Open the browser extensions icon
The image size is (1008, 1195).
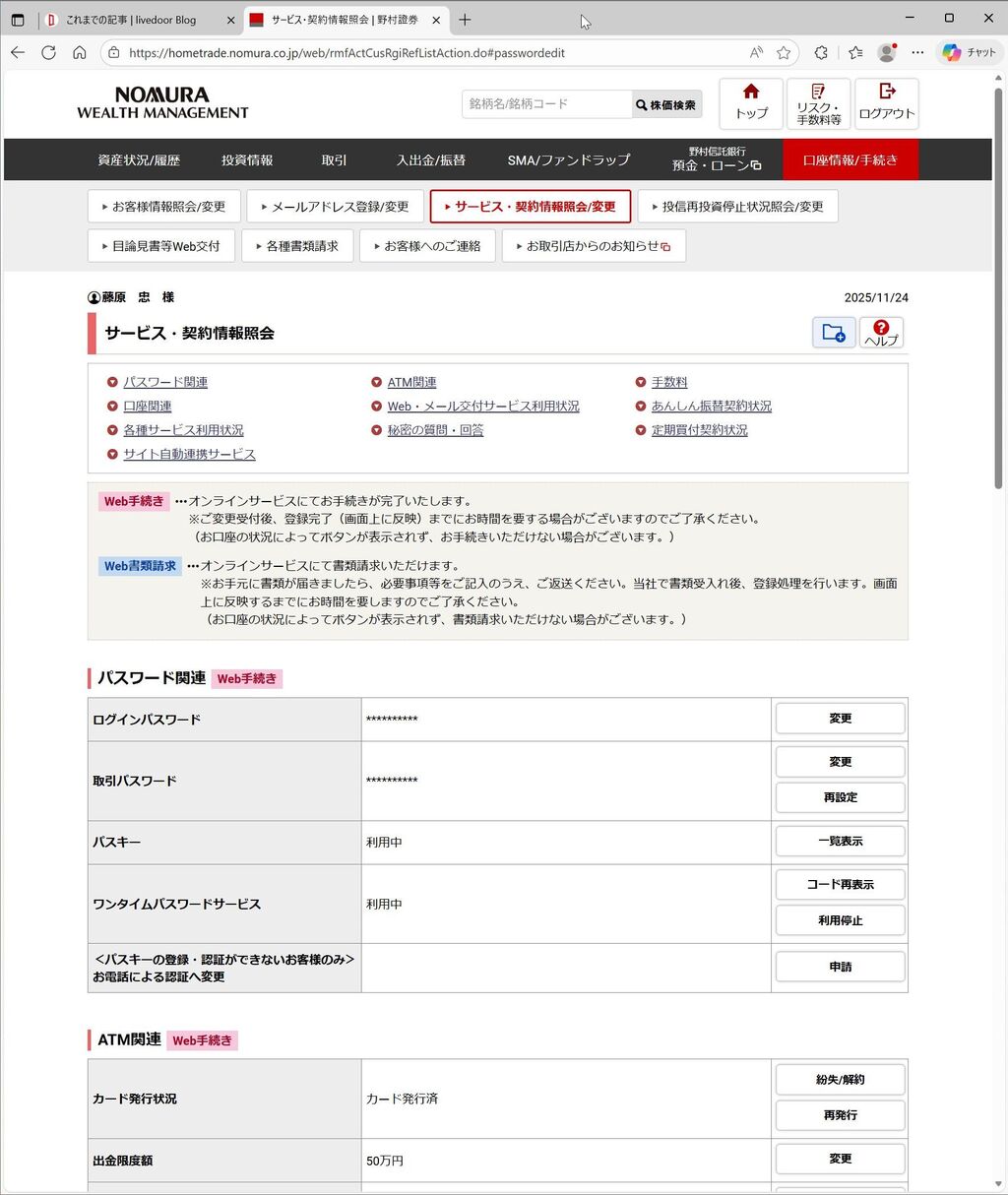pos(822,52)
